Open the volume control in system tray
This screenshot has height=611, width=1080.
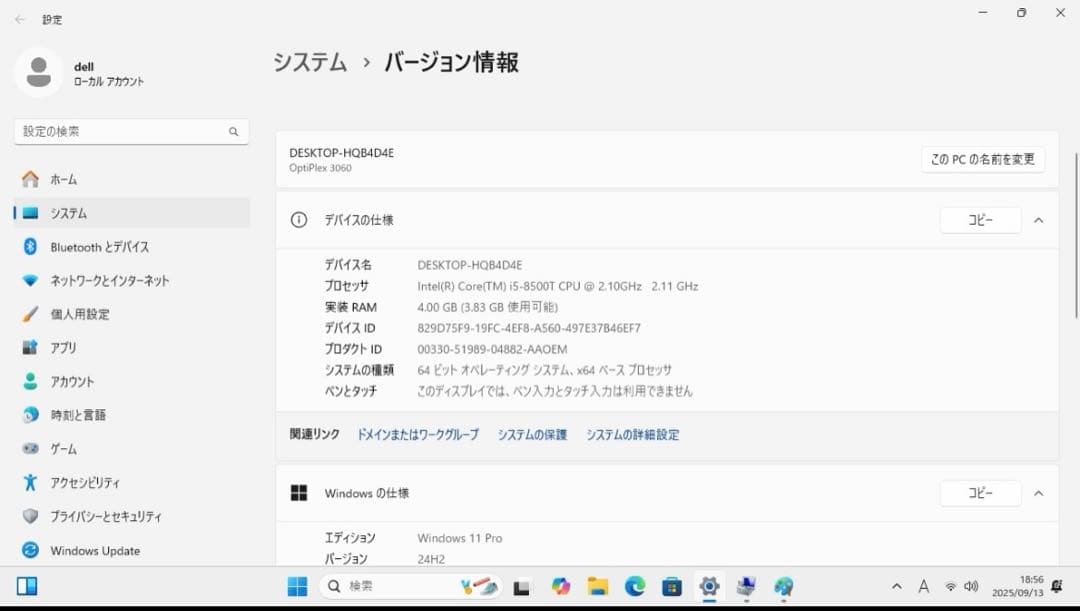pos(971,586)
